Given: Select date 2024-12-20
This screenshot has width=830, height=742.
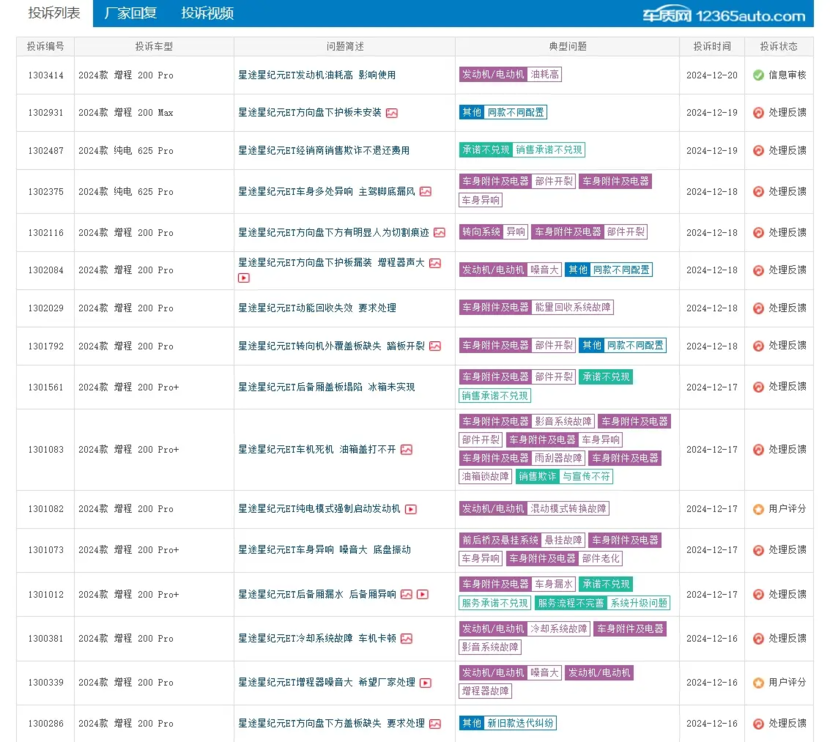Looking at the screenshot, I should [712, 76].
